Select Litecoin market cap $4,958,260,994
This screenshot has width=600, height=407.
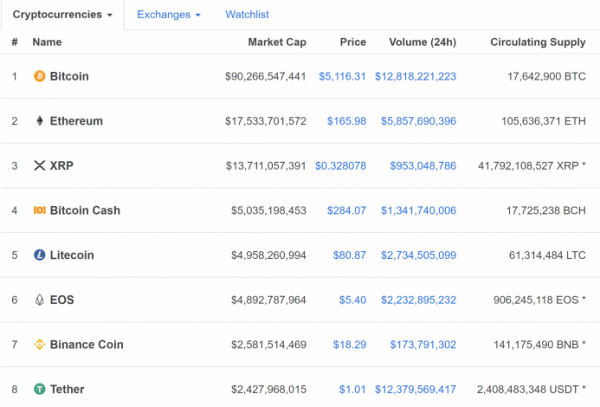click(x=269, y=255)
